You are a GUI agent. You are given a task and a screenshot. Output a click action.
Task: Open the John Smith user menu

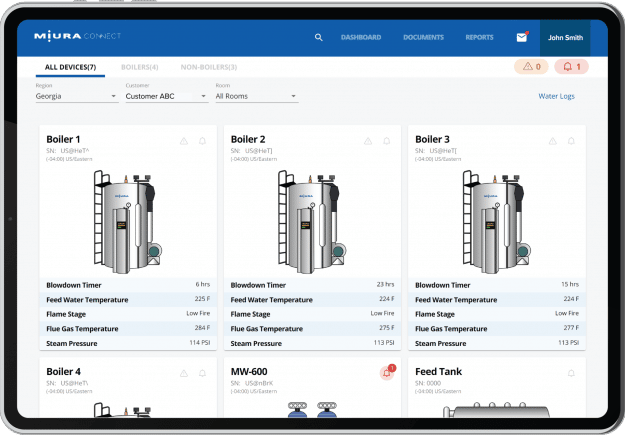565,38
